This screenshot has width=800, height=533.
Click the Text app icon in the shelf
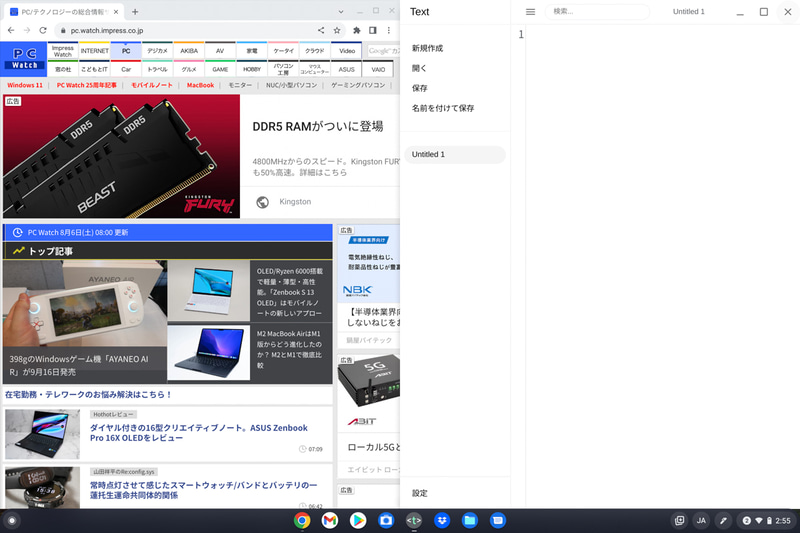click(414, 520)
